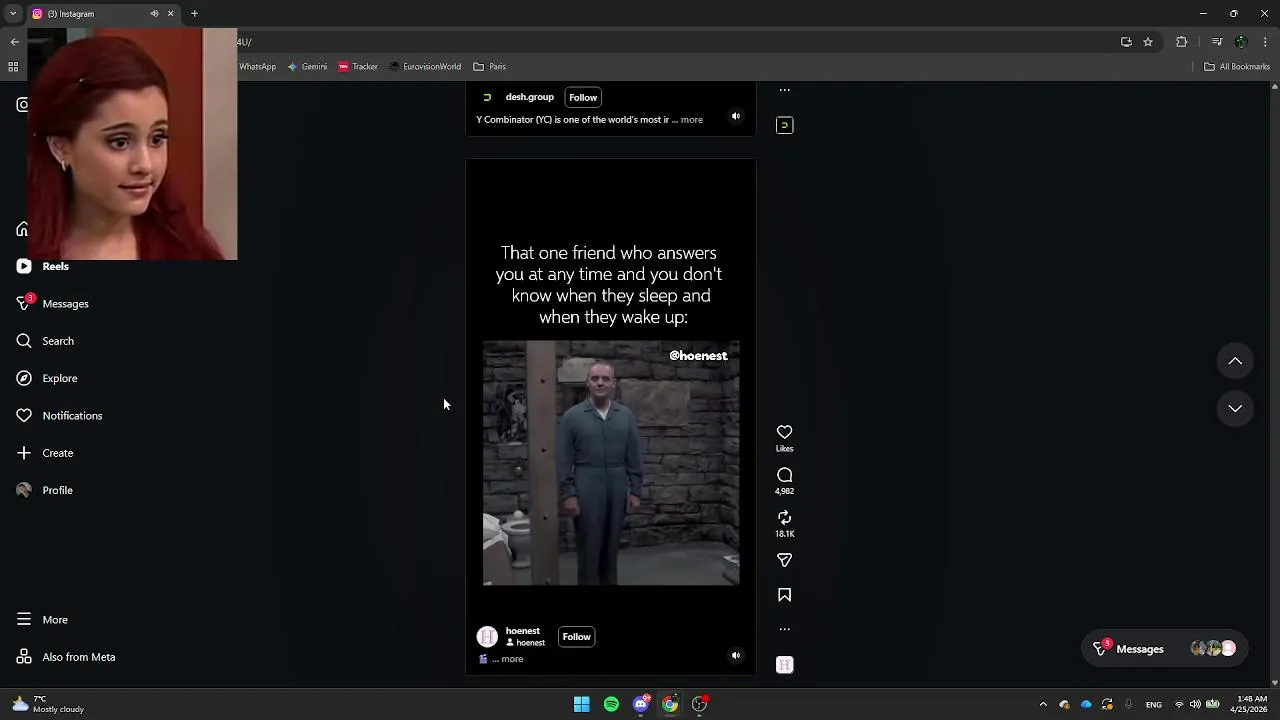Open the Chrome tab search dropdown

pyautogui.click(x=13, y=14)
